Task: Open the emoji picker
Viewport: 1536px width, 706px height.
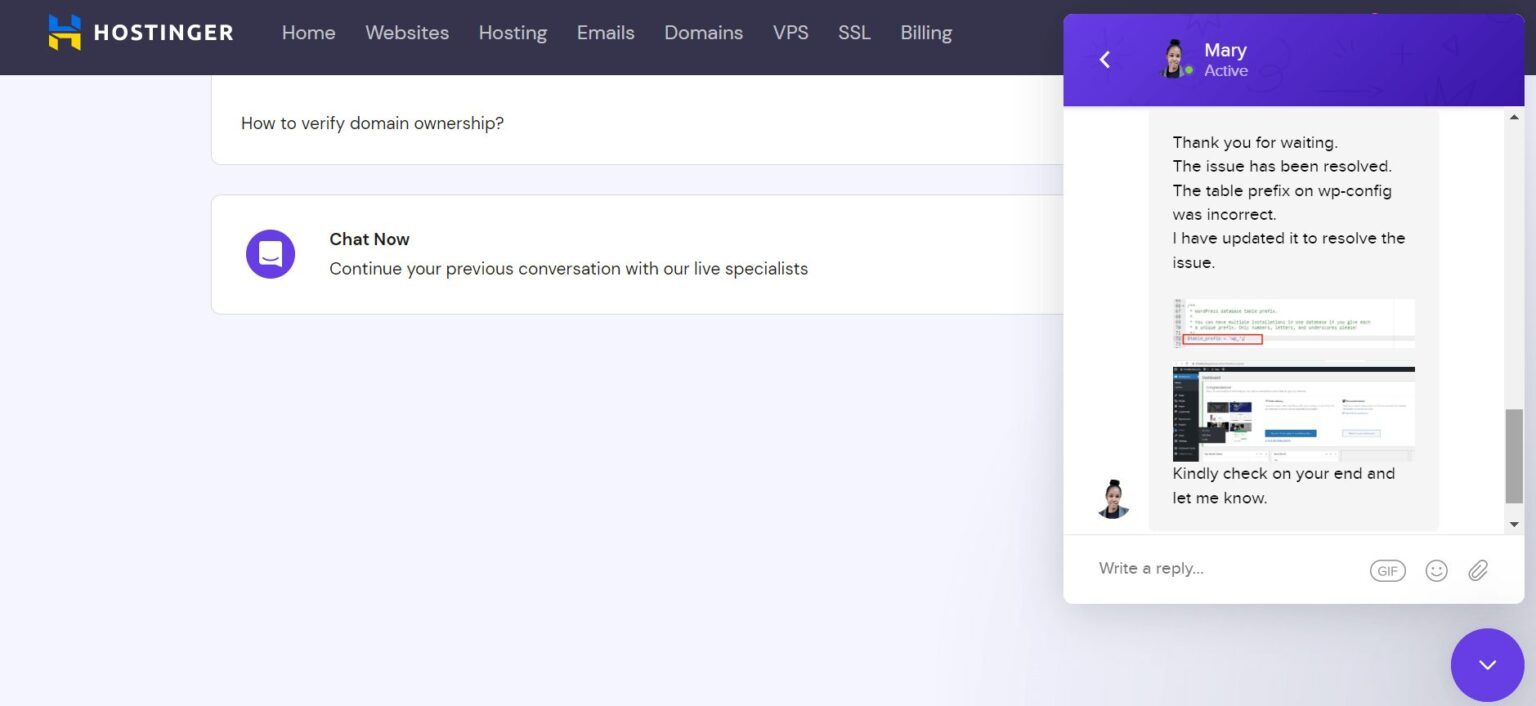Action: 1437,570
